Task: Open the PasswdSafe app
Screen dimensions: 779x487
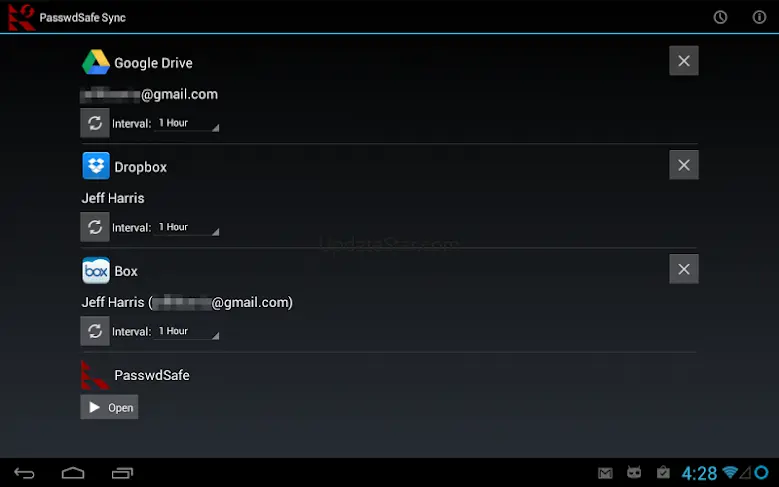Action: tap(109, 407)
